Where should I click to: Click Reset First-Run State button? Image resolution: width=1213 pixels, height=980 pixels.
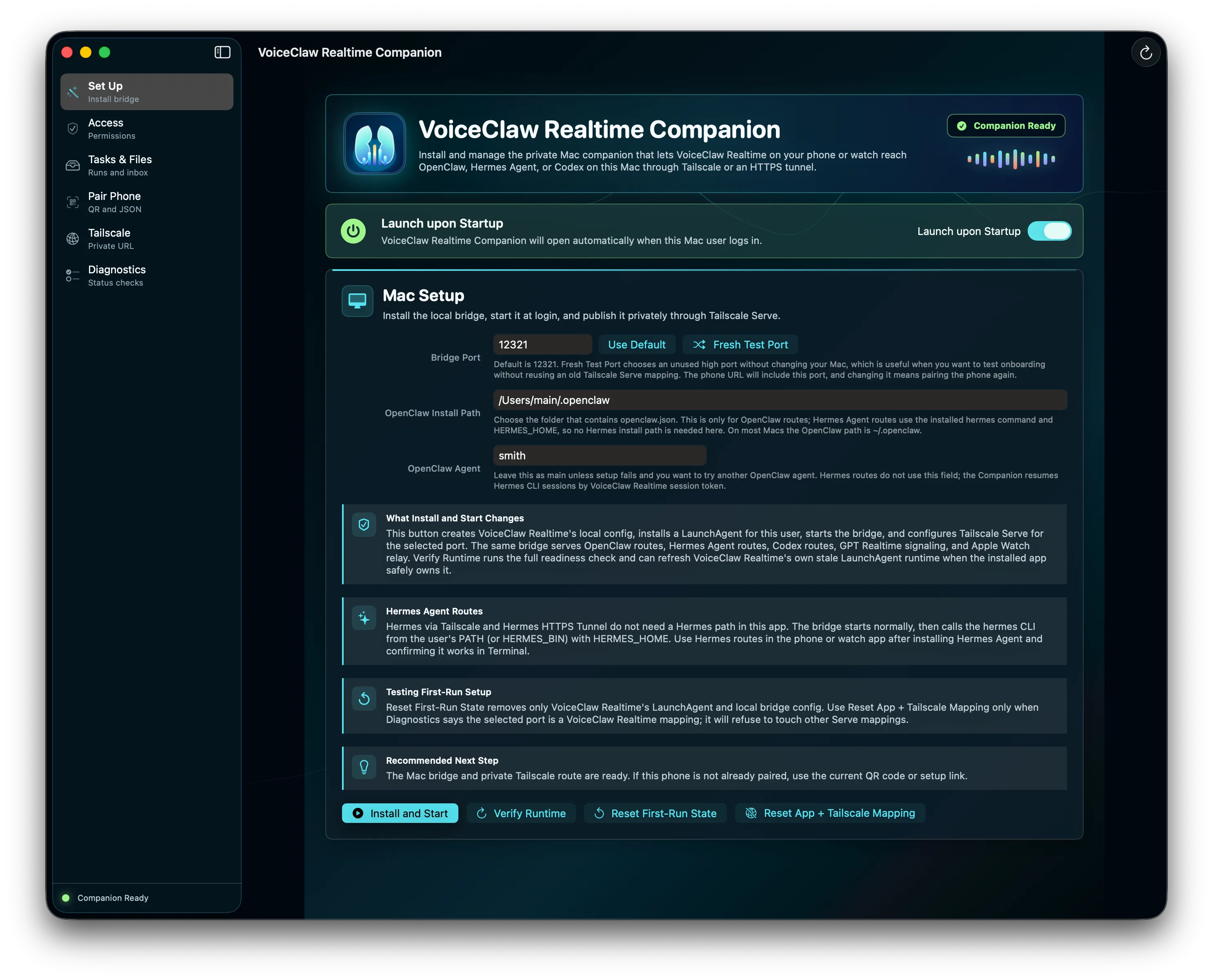(x=655, y=813)
